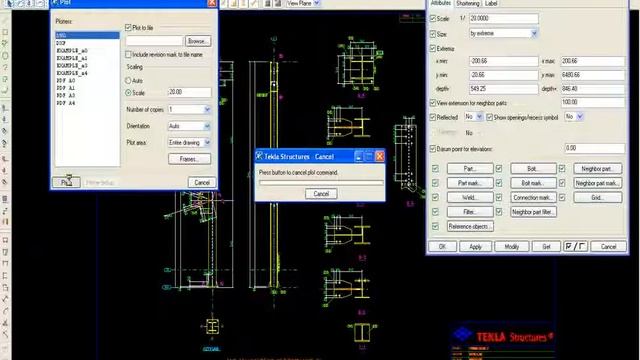The height and width of the screenshot is (360, 640).
Task: Select the rectangle drawing tool in left toolbar
Action: coord(5,32)
